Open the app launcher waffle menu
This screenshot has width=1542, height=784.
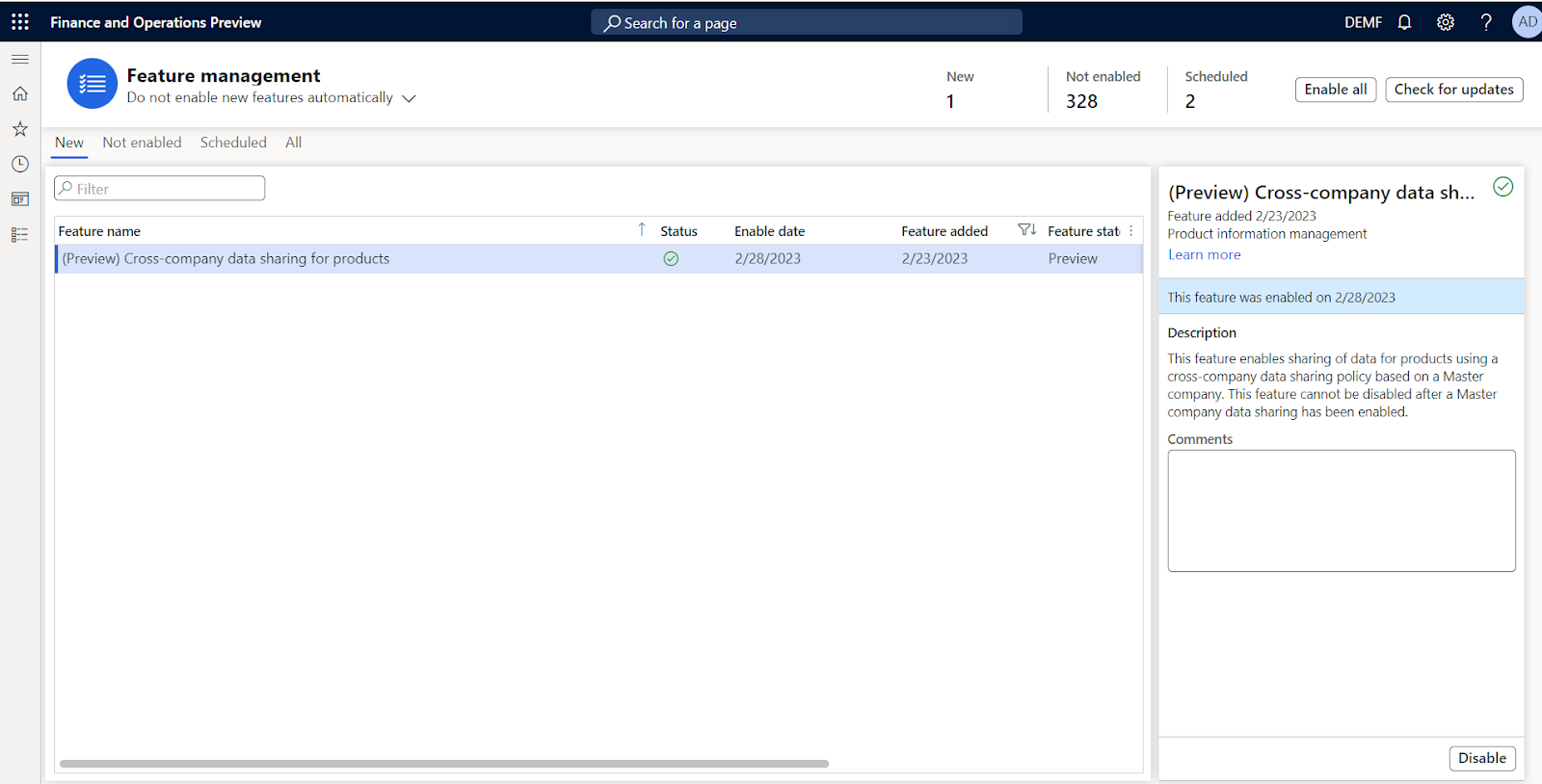click(x=20, y=21)
